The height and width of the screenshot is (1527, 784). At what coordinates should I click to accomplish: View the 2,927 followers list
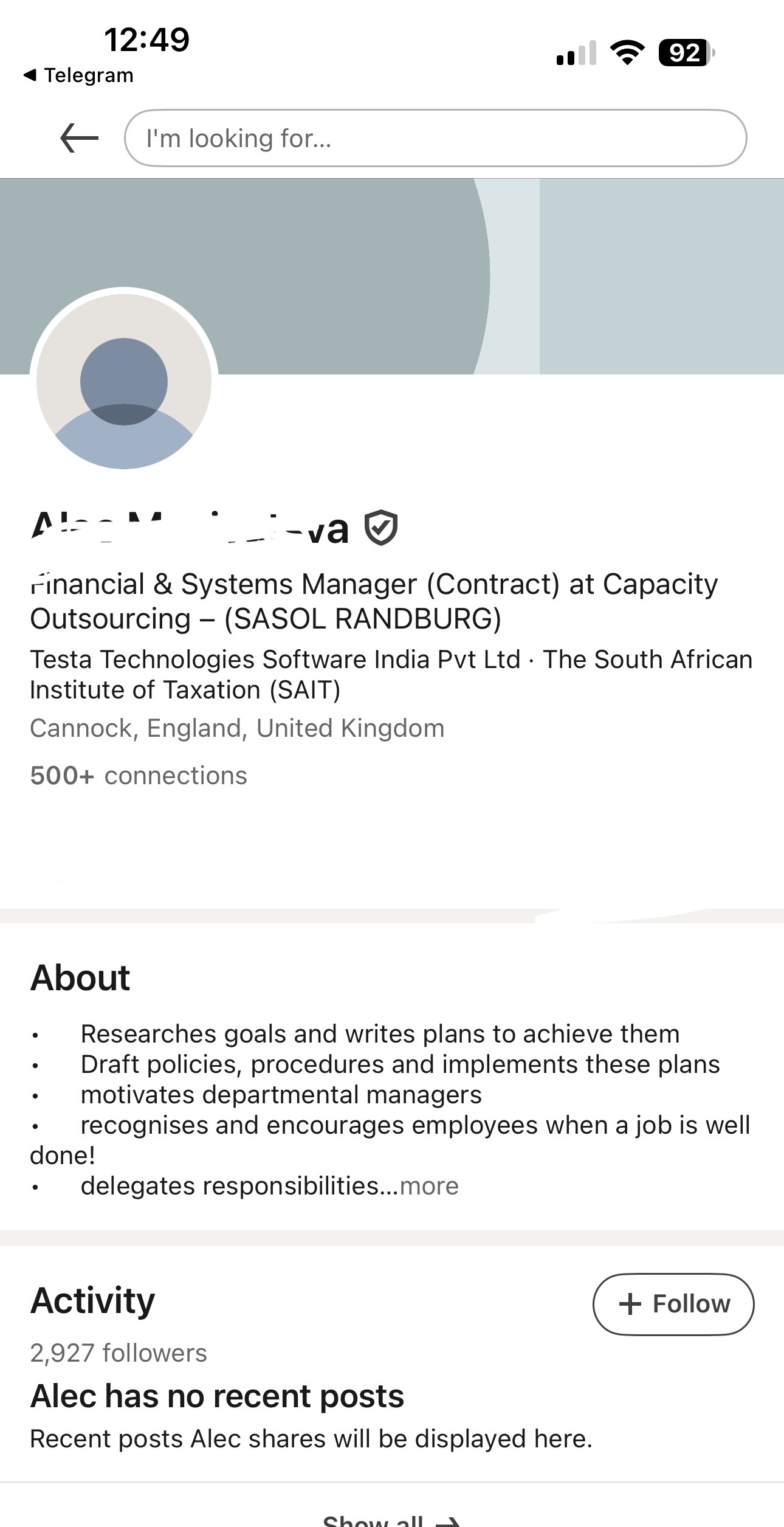(x=119, y=1353)
